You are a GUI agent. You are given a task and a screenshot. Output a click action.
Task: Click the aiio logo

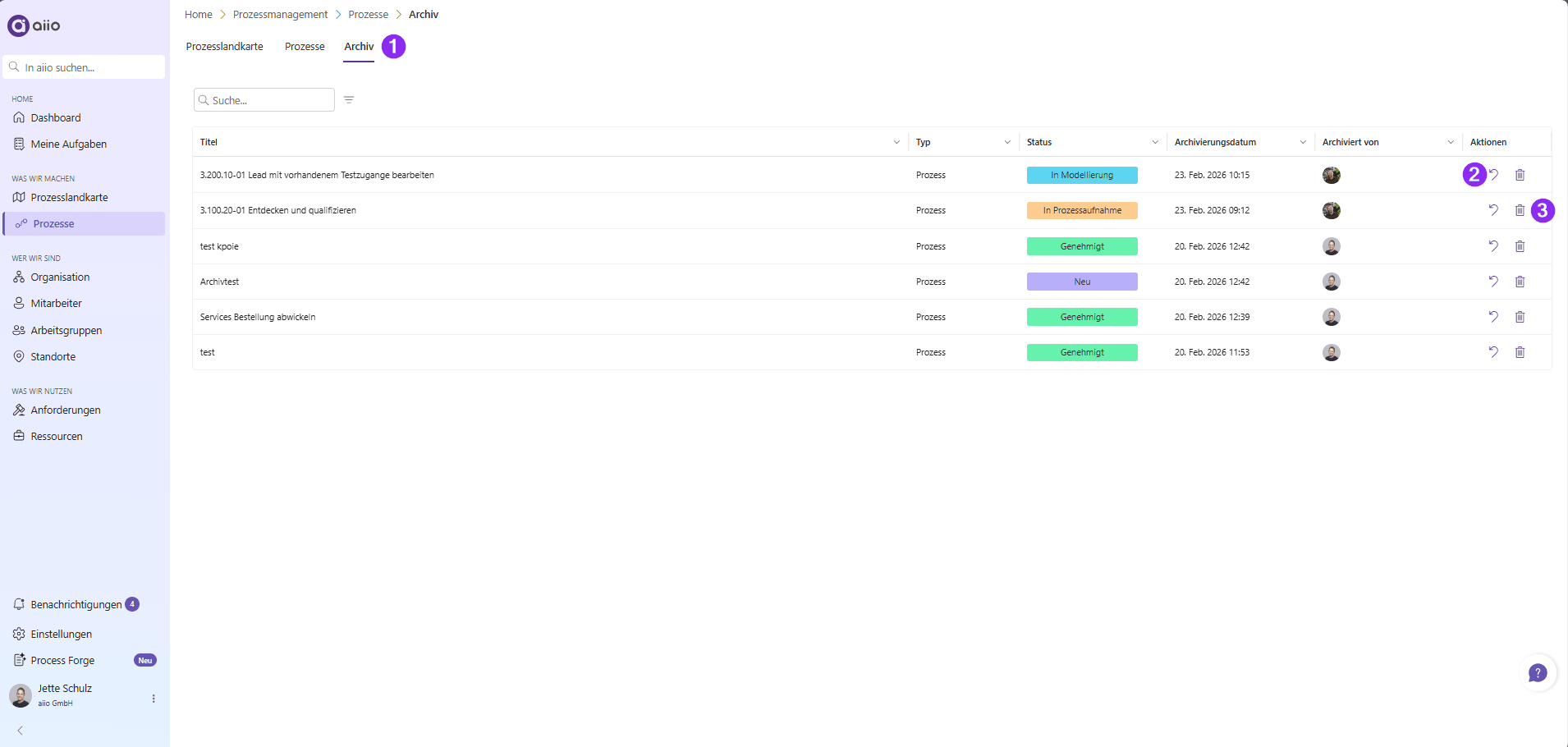[x=34, y=25]
